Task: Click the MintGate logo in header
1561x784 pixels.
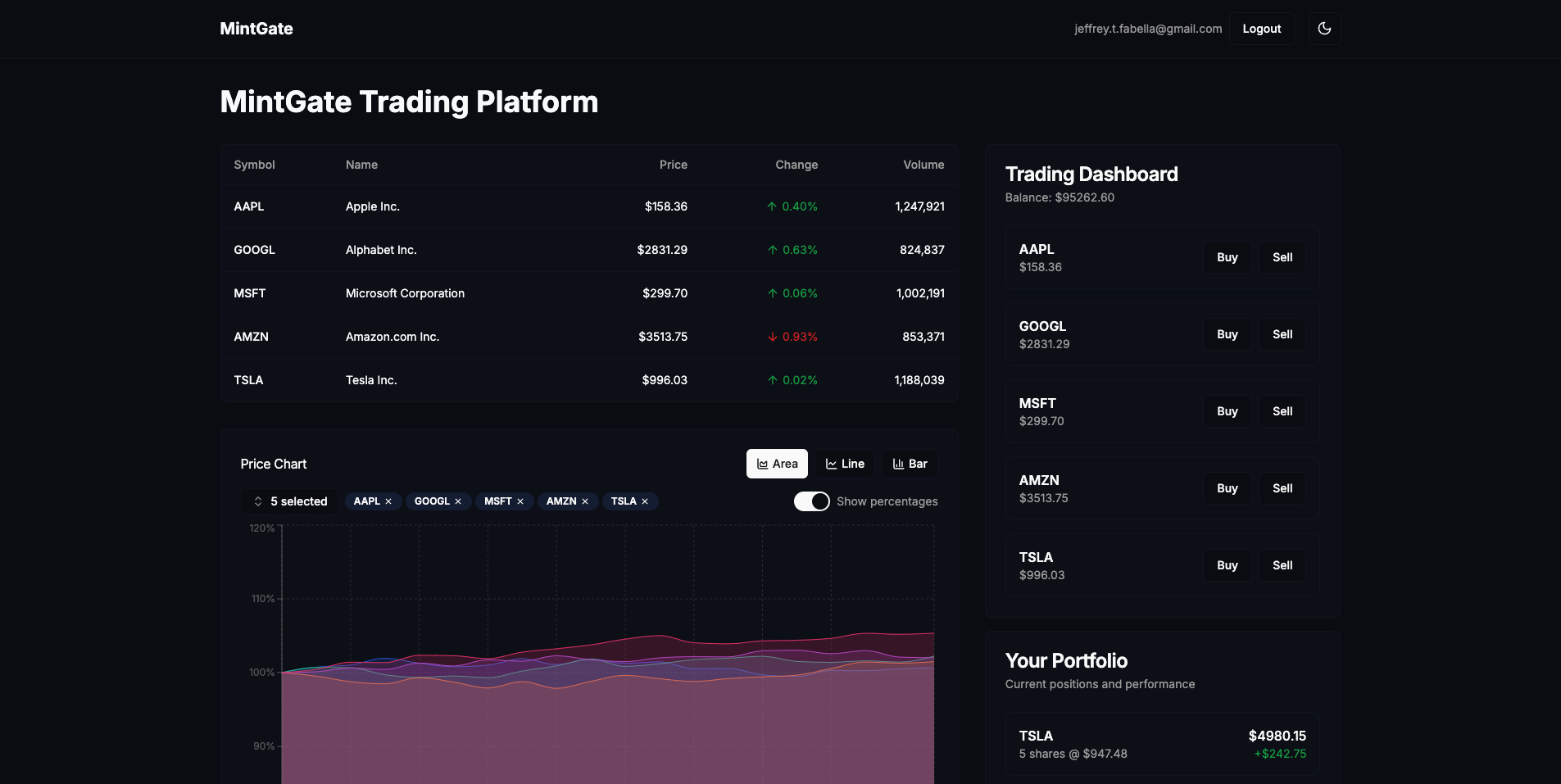Action: (256, 29)
